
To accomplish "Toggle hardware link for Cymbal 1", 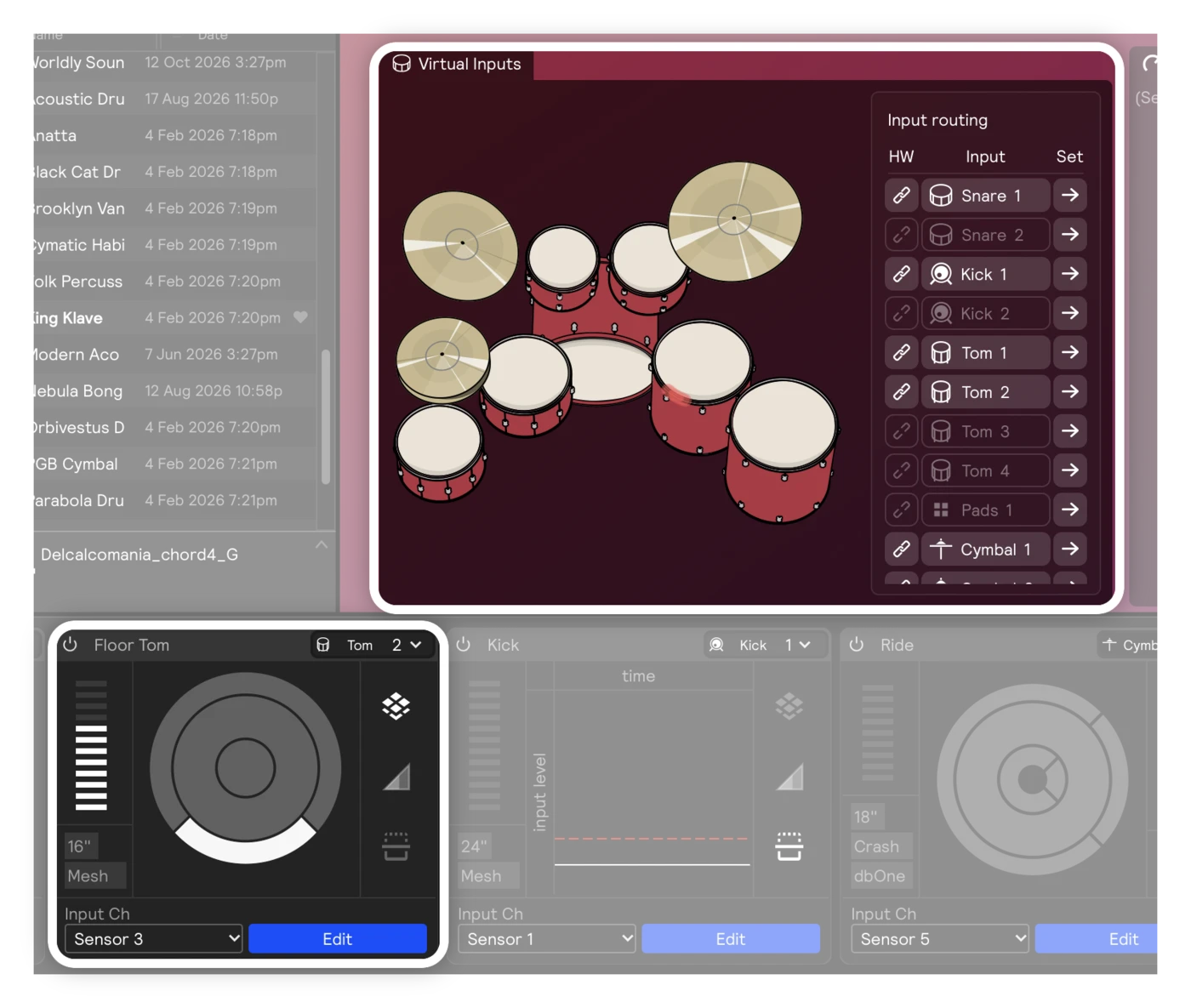I will click(x=901, y=550).
